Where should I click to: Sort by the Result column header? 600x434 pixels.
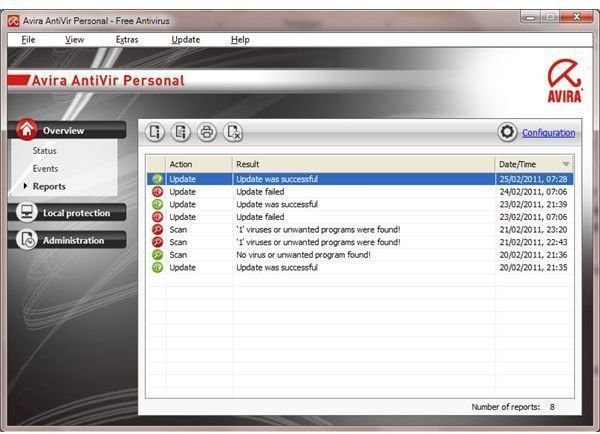tap(364, 164)
